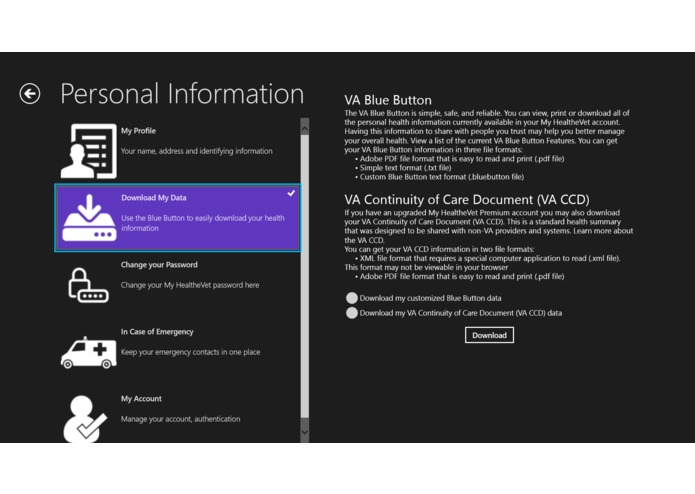
Task: Go back with the circled arrow button
Action: 30,93
